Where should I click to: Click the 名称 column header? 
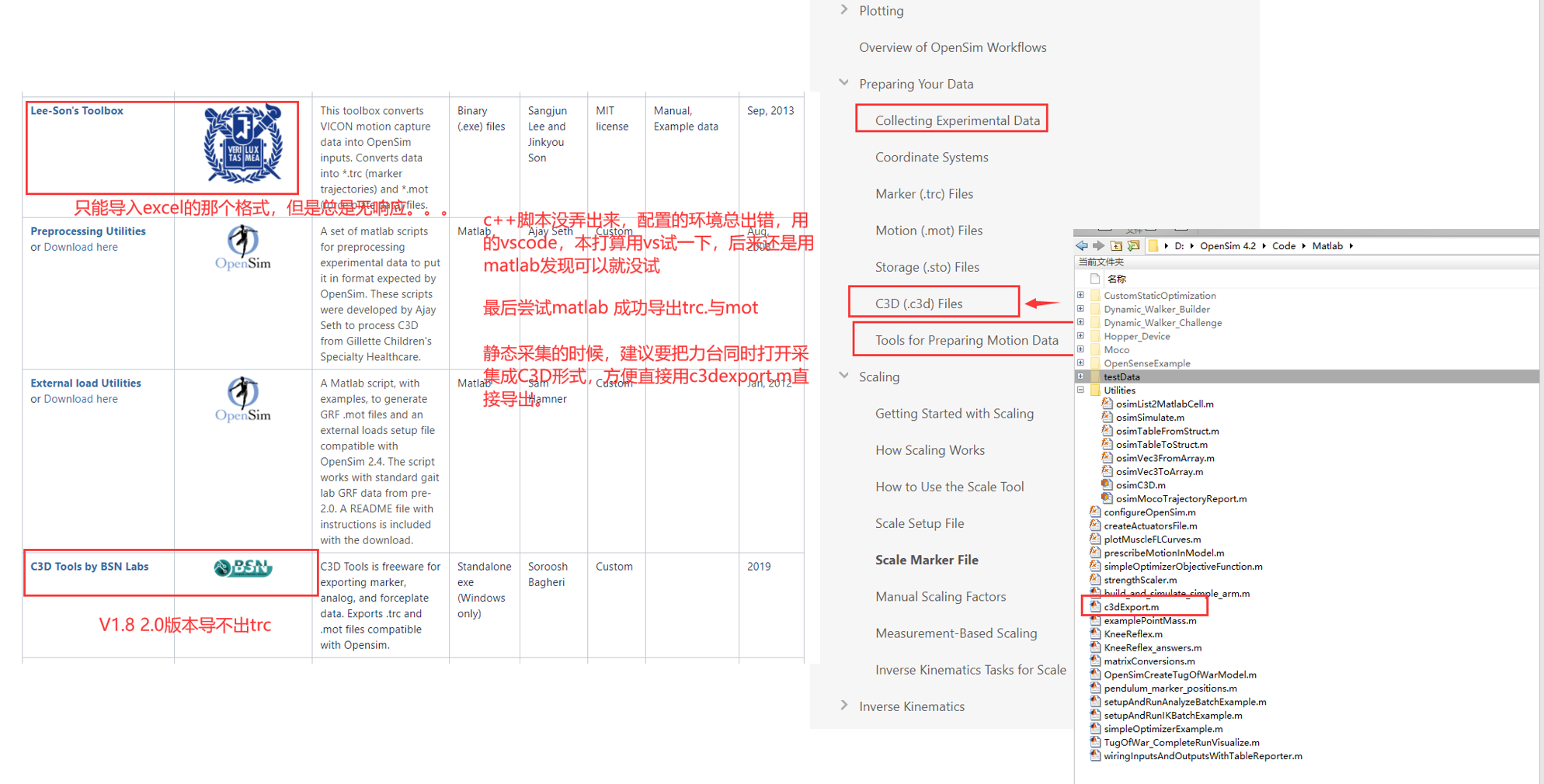1116,279
